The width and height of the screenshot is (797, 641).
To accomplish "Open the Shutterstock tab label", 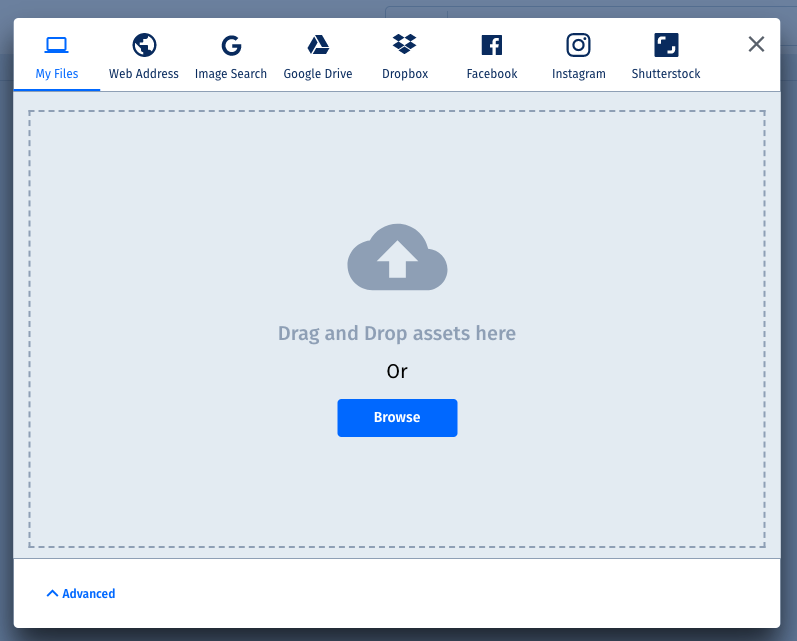I will [666, 74].
